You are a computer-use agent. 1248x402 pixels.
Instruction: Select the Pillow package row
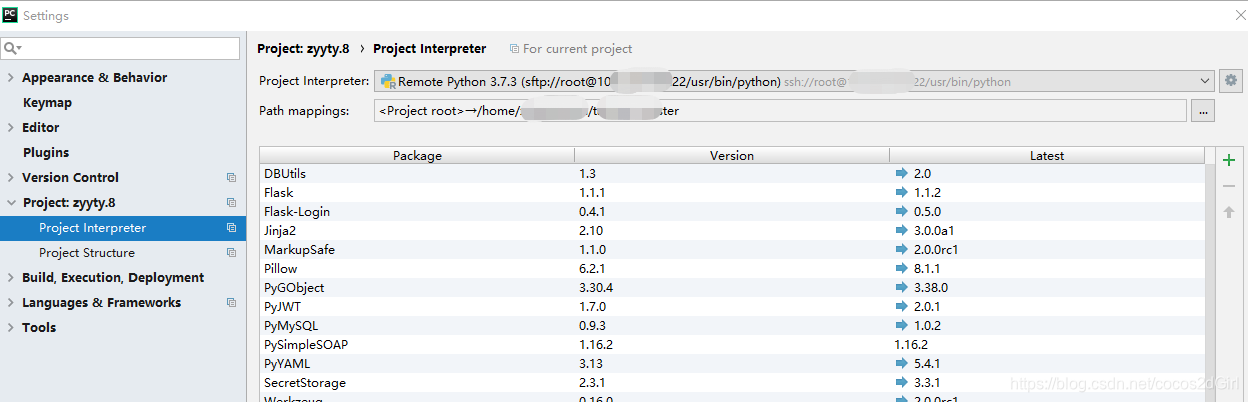coord(732,269)
